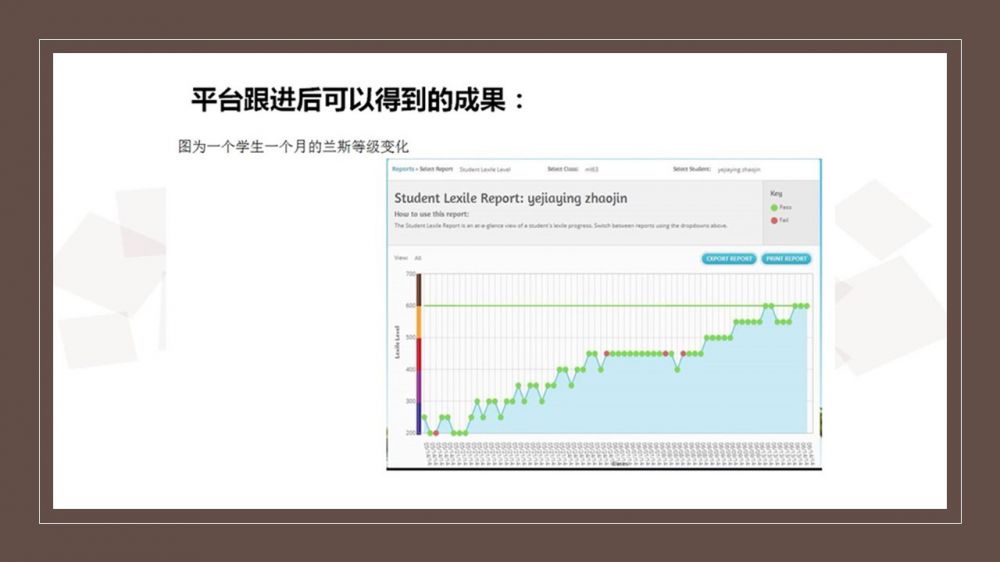Open the Reports breadcrumb link
This screenshot has height=562, width=1000.
402,169
